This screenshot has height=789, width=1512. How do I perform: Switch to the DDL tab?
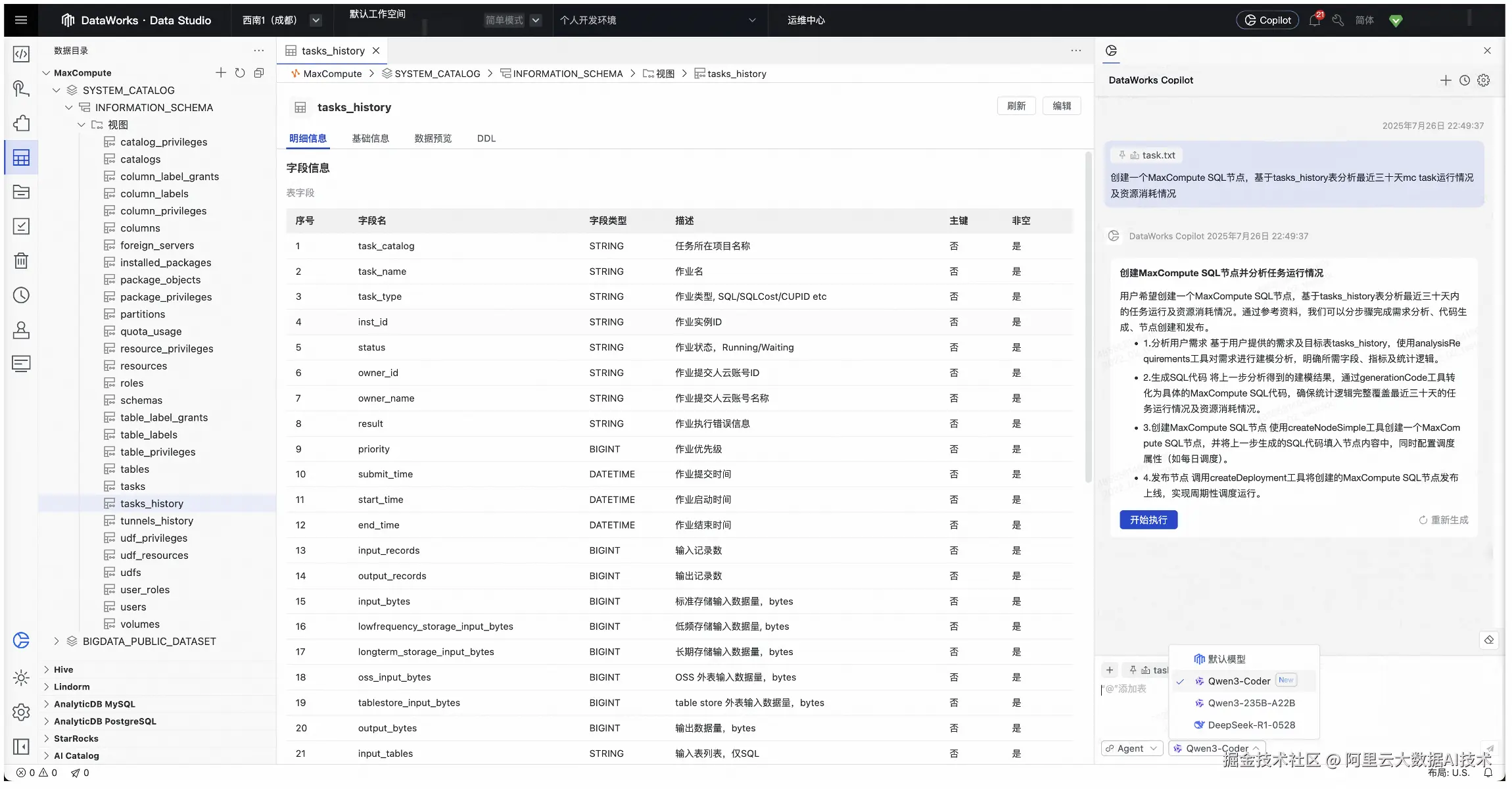(486, 138)
